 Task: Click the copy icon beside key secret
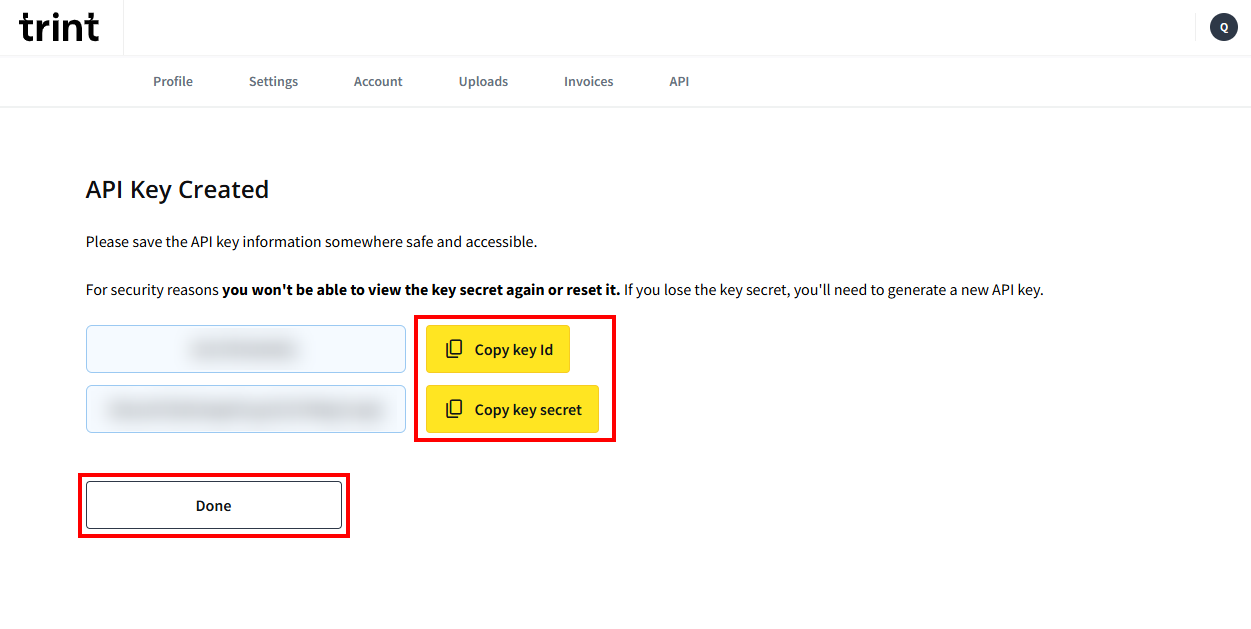pyautogui.click(x=454, y=409)
